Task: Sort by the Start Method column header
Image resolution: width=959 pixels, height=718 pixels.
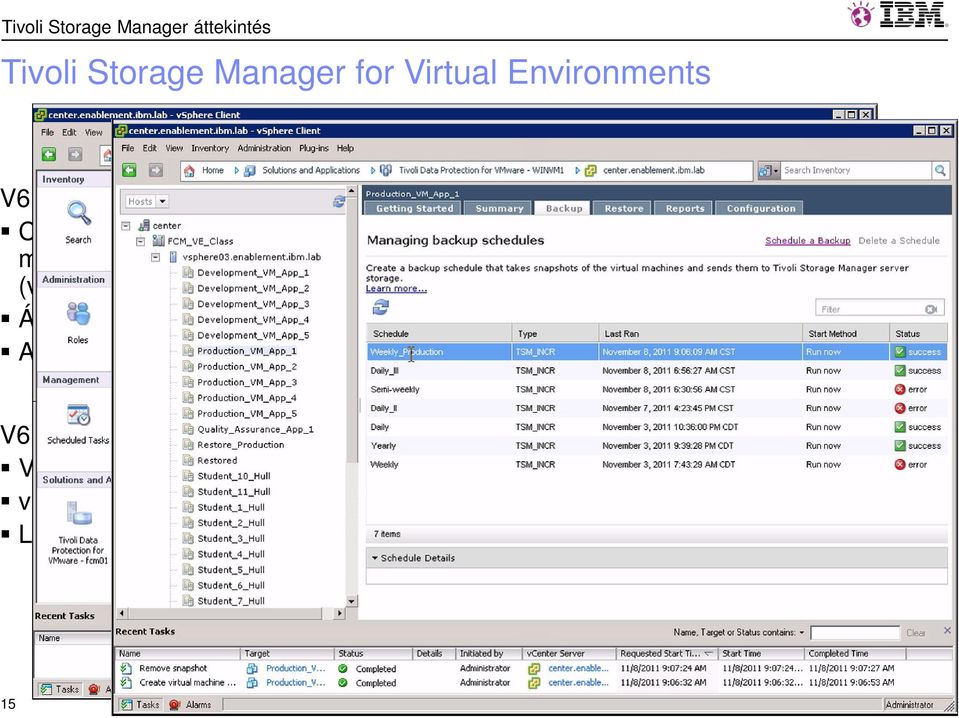Action: (845, 334)
